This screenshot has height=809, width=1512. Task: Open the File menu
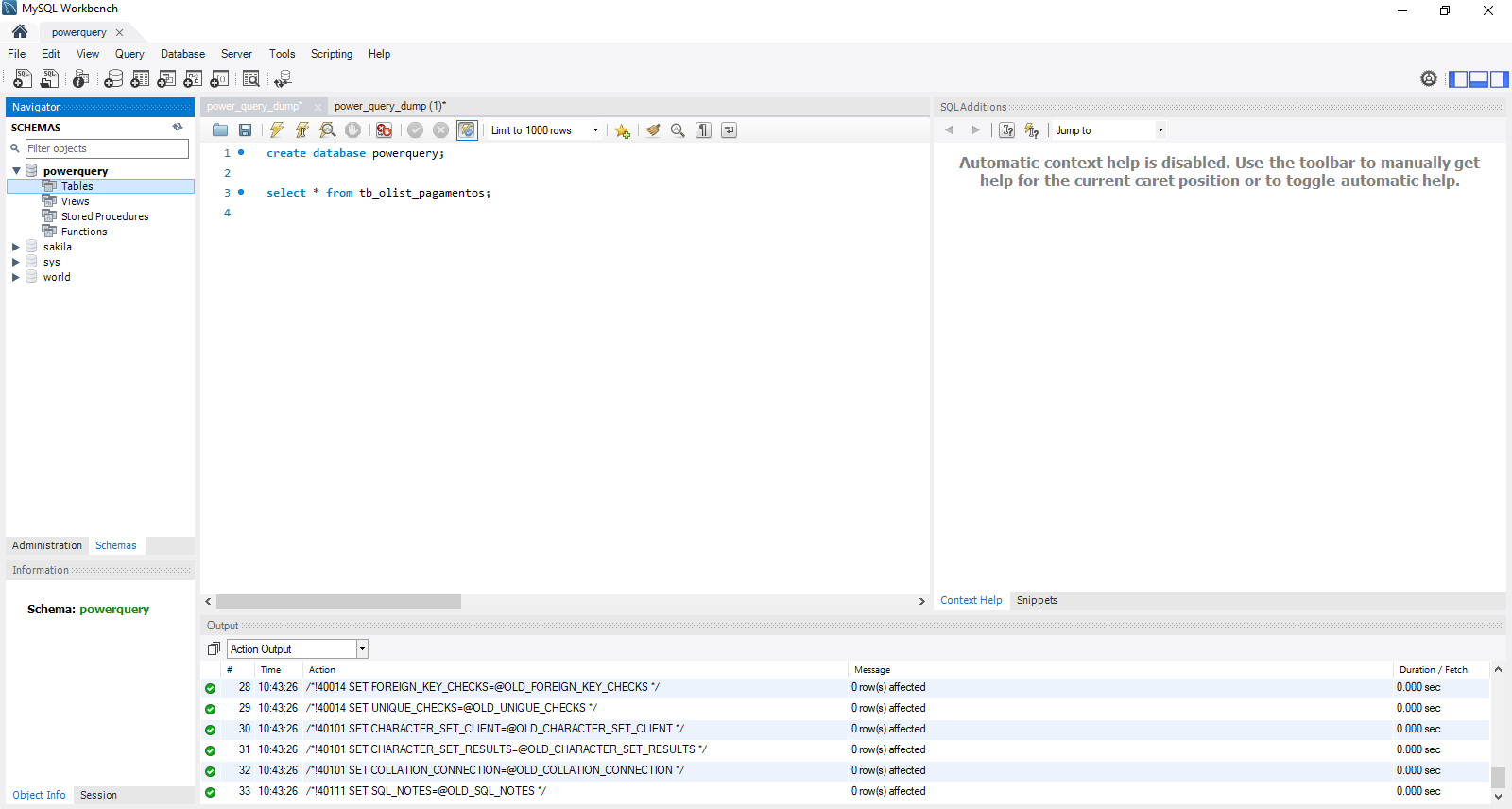(x=17, y=54)
